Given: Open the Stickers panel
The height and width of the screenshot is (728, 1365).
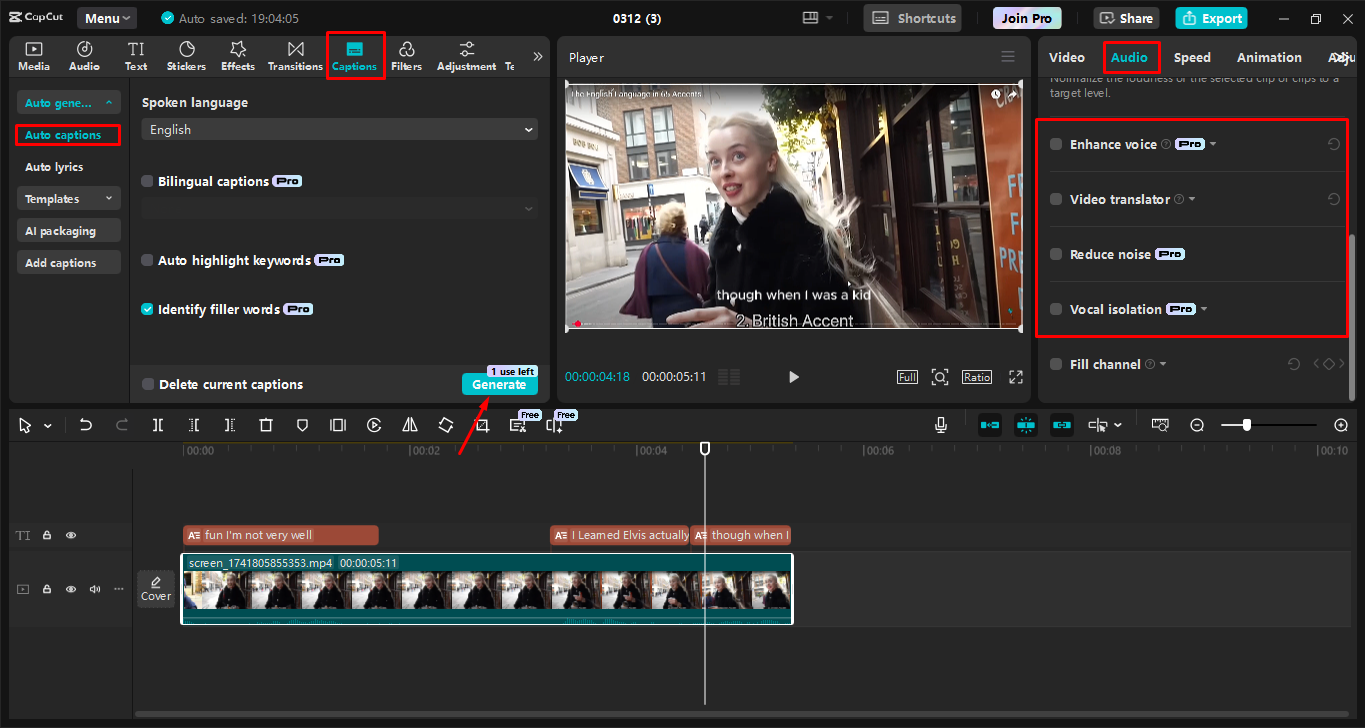Looking at the screenshot, I should 186,55.
